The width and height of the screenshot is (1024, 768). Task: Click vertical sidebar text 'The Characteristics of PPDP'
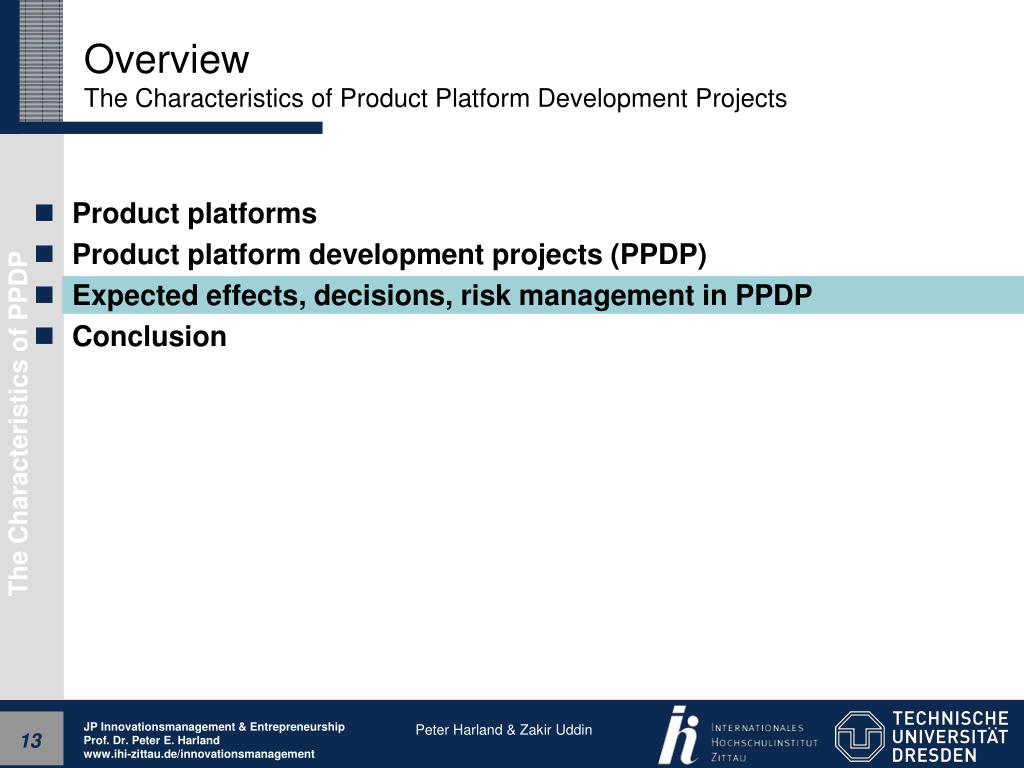[20, 424]
